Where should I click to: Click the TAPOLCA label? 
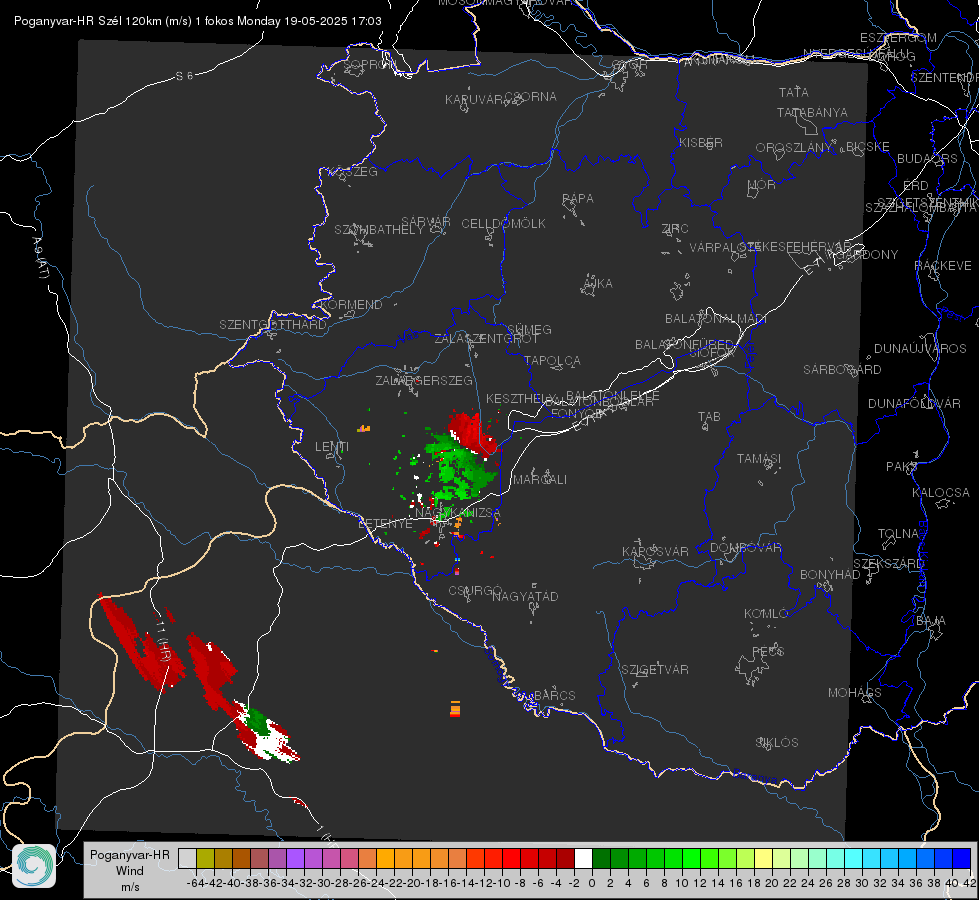(552, 360)
